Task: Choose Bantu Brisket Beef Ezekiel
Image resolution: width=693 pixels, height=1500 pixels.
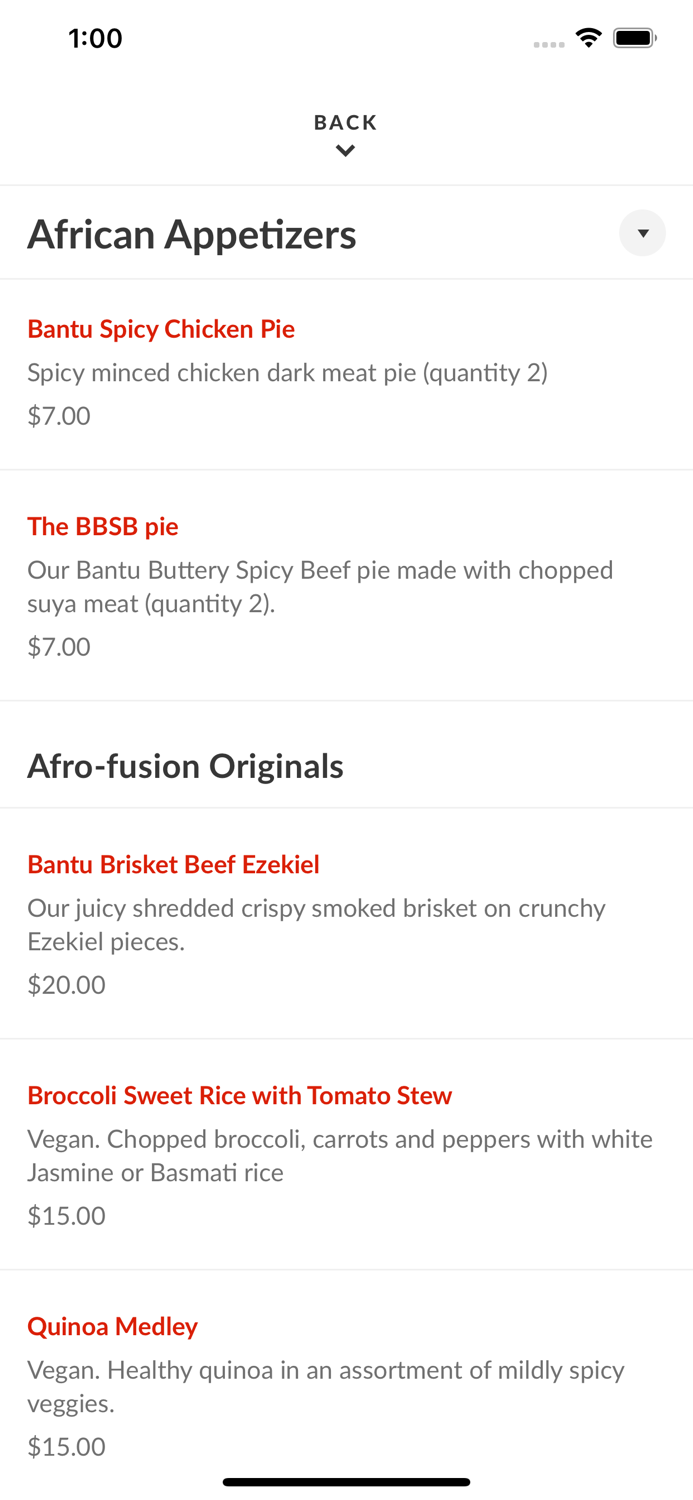Action: (346, 924)
